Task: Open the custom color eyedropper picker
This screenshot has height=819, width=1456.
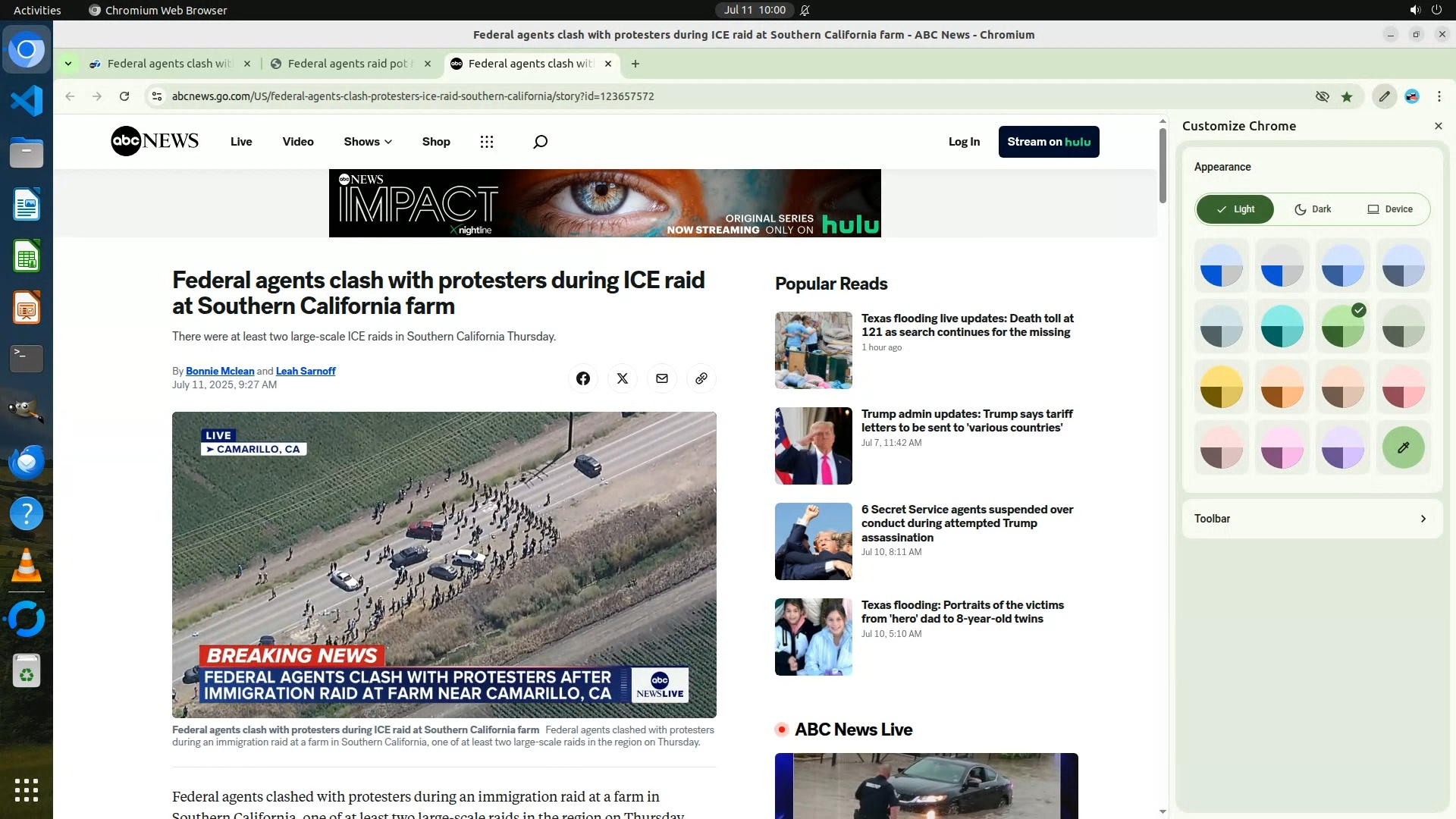Action: point(1403,447)
